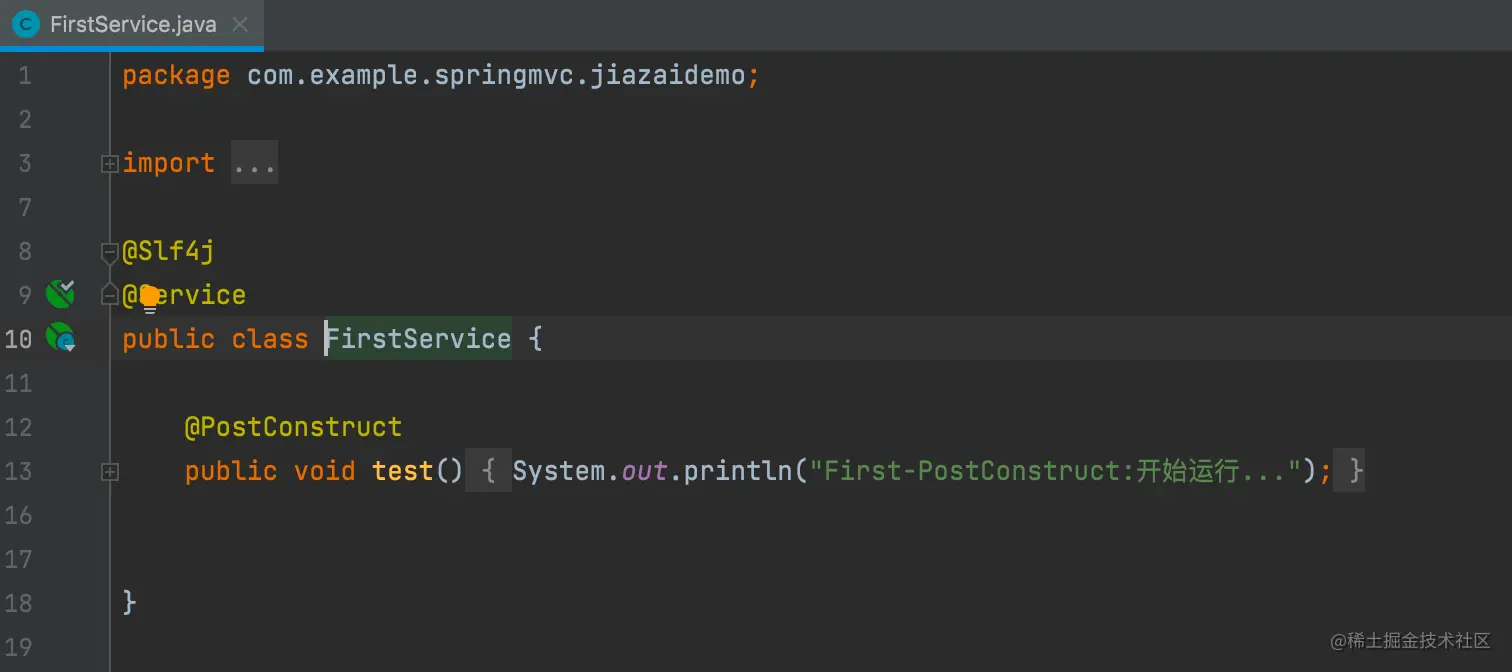Viewport: 1512px width, 672px height.
Task: Click the package name com.example.springmvc.jiazaidemo
Action: (496, 76)
